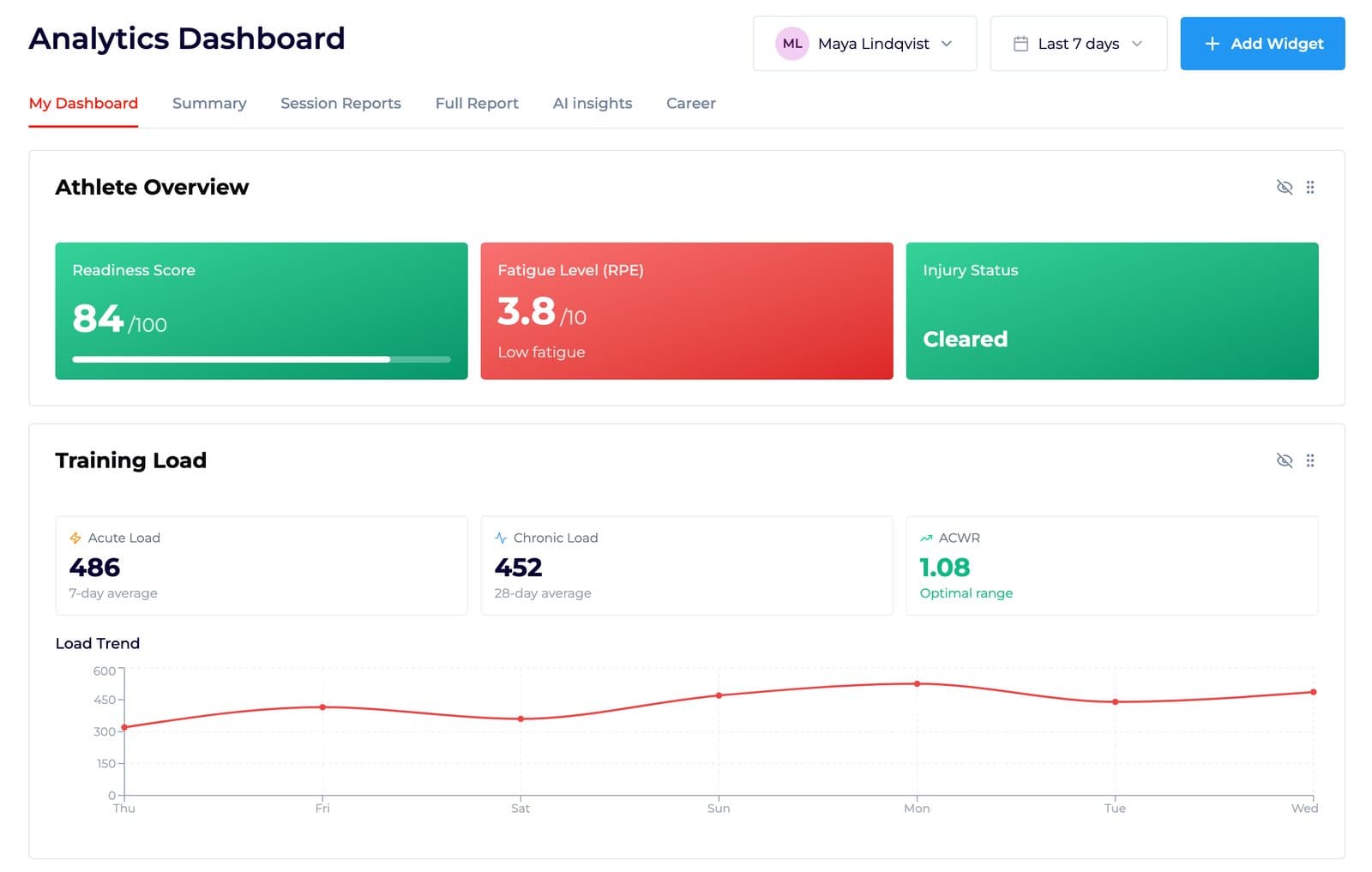Image resolution: width=1372 pixels, height=872 pixels.
Task: Hide the Training Load widget
Action: pyautogui.click(x=1284, y=460)
